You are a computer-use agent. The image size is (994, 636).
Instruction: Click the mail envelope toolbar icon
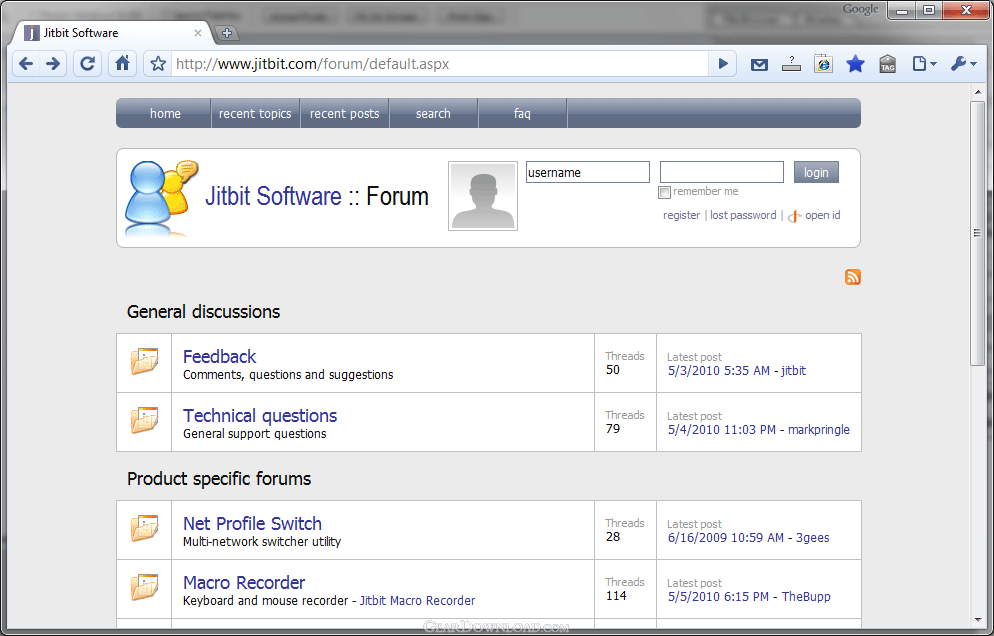coord(759,64)
